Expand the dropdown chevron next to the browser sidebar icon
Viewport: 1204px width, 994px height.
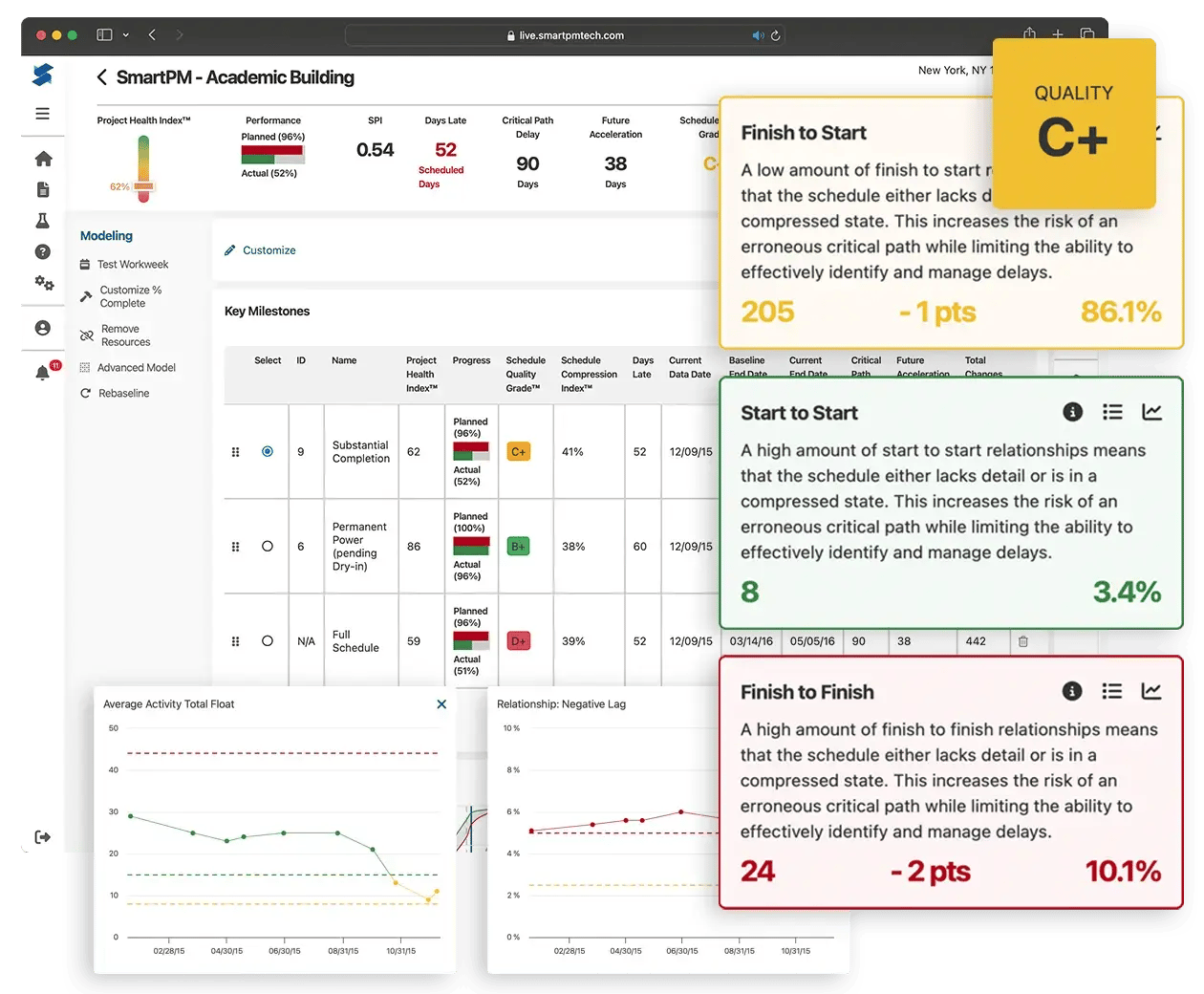click(125, 35)
